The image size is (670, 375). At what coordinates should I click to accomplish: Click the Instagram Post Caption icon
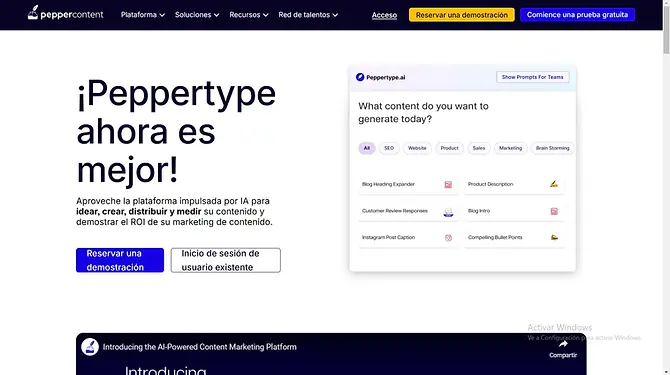tap(448, 238)
